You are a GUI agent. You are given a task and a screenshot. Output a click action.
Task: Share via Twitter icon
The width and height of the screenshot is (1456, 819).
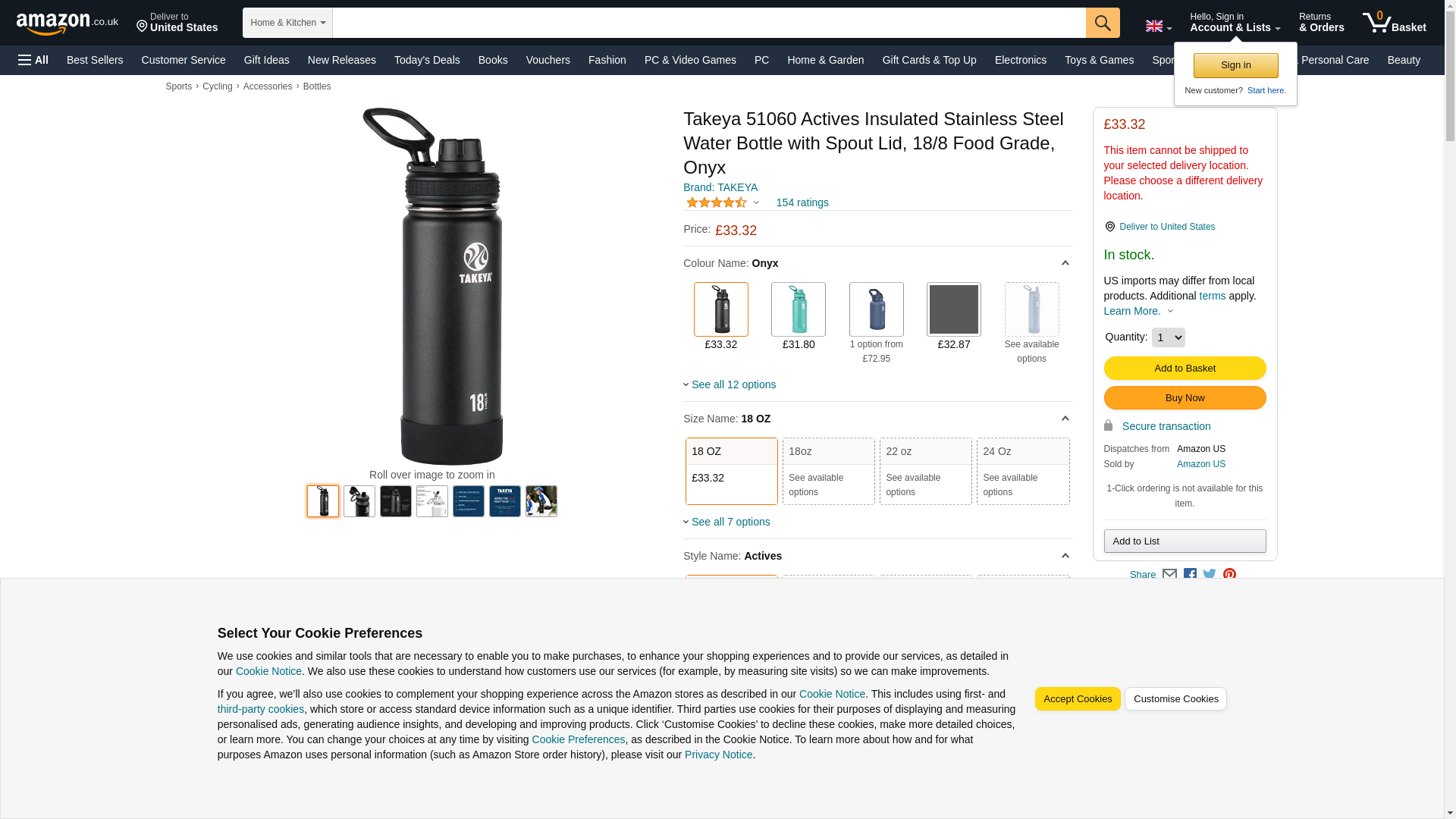(1210, 575)
